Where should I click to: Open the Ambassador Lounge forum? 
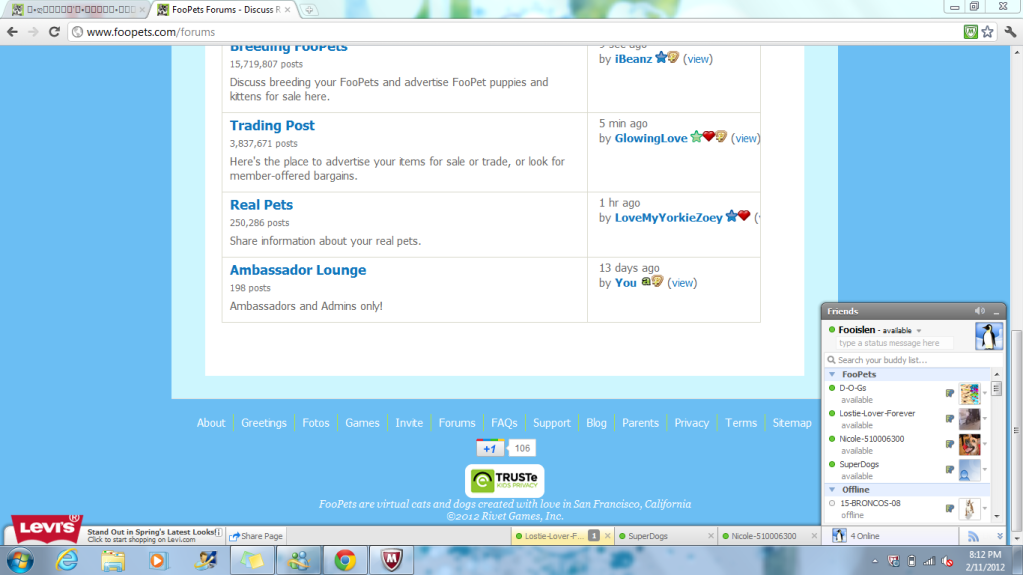pyautogui.click(x=298, y=270)
